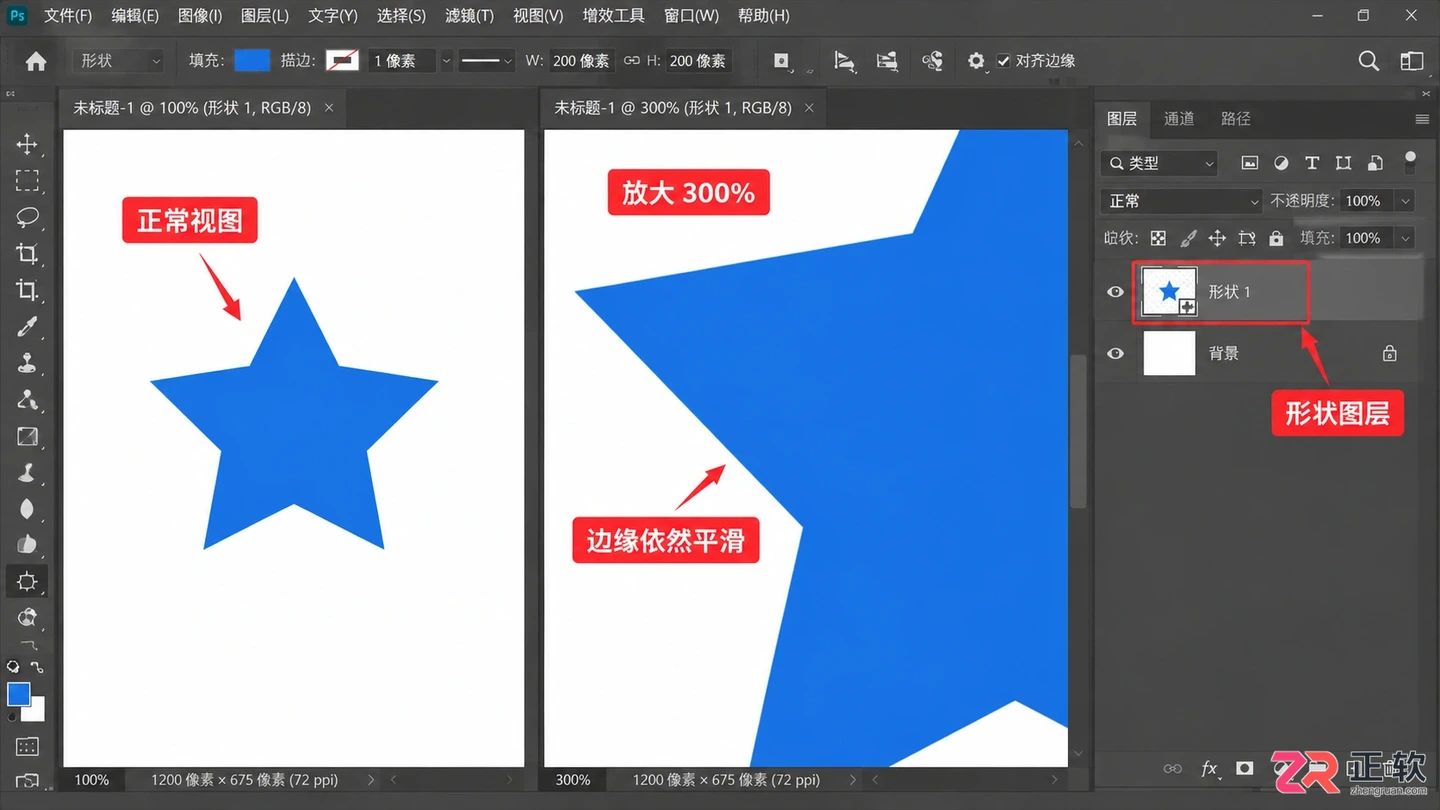Select the Move tool

click(27, 144)
